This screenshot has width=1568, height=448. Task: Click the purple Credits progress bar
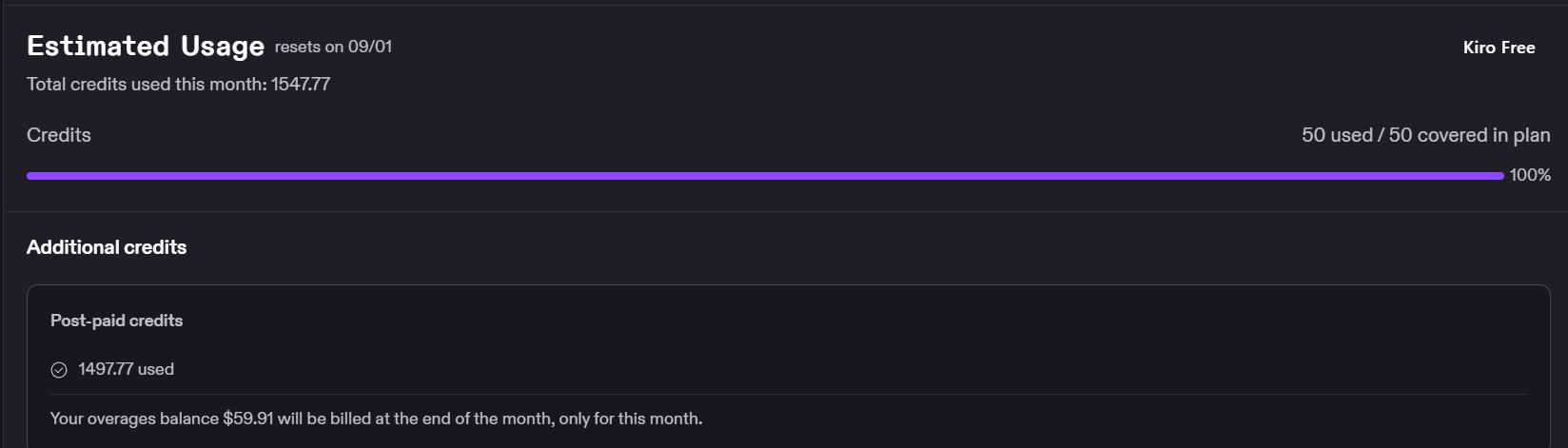click(765, 176)
